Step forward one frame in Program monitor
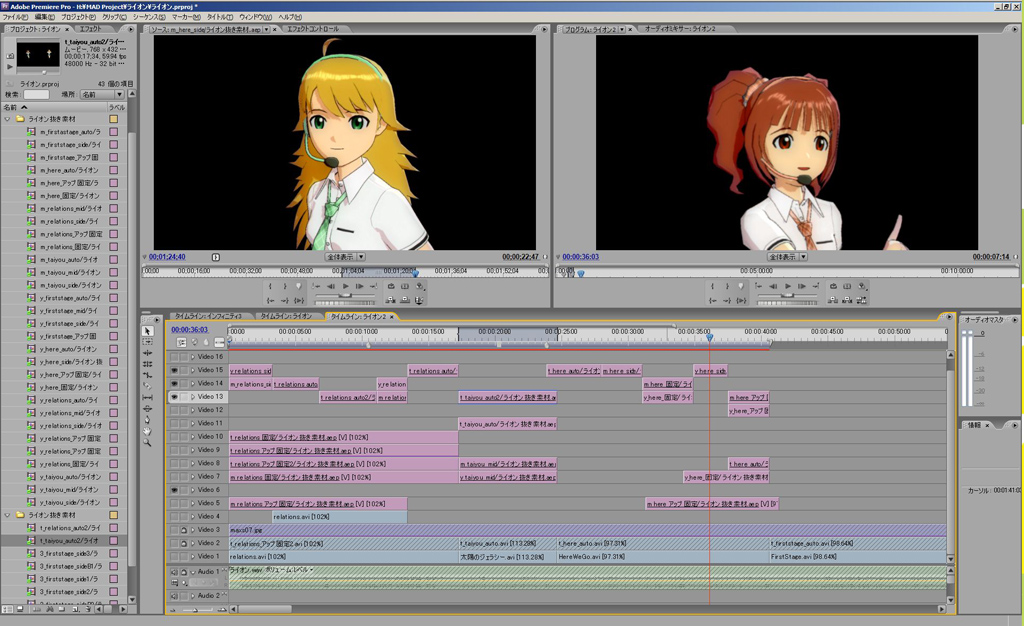1024x626 pixels. (x=802, y=287)
